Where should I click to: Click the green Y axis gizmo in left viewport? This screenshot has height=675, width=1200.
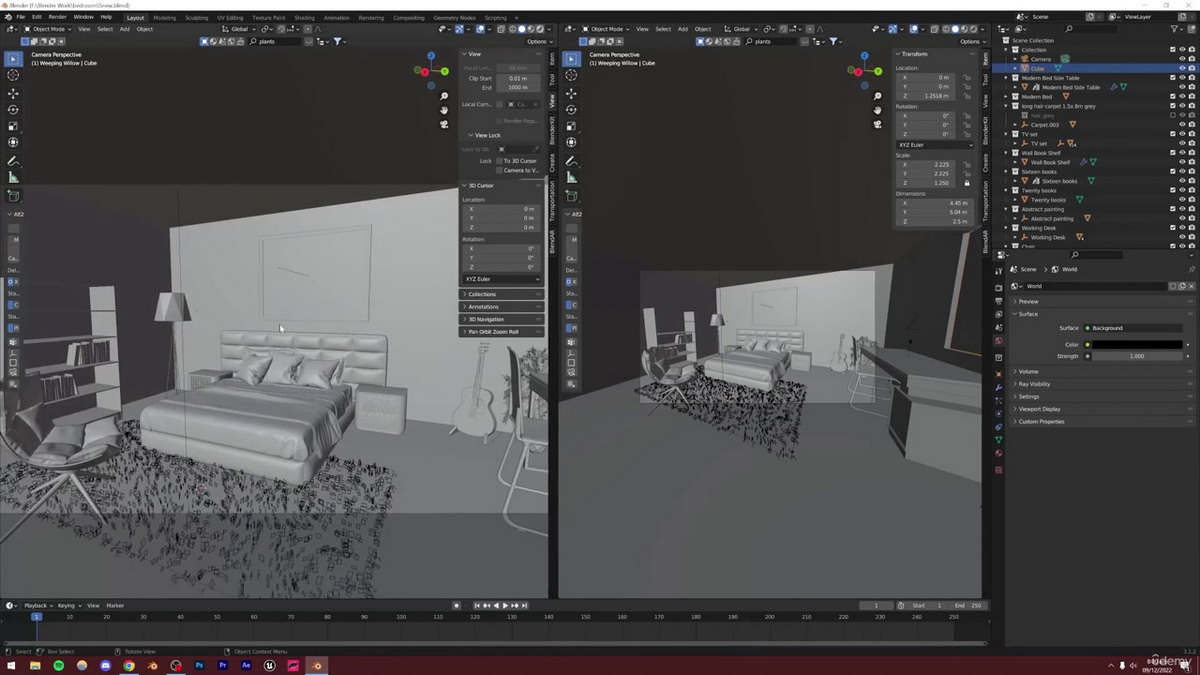tap(444, 73)
